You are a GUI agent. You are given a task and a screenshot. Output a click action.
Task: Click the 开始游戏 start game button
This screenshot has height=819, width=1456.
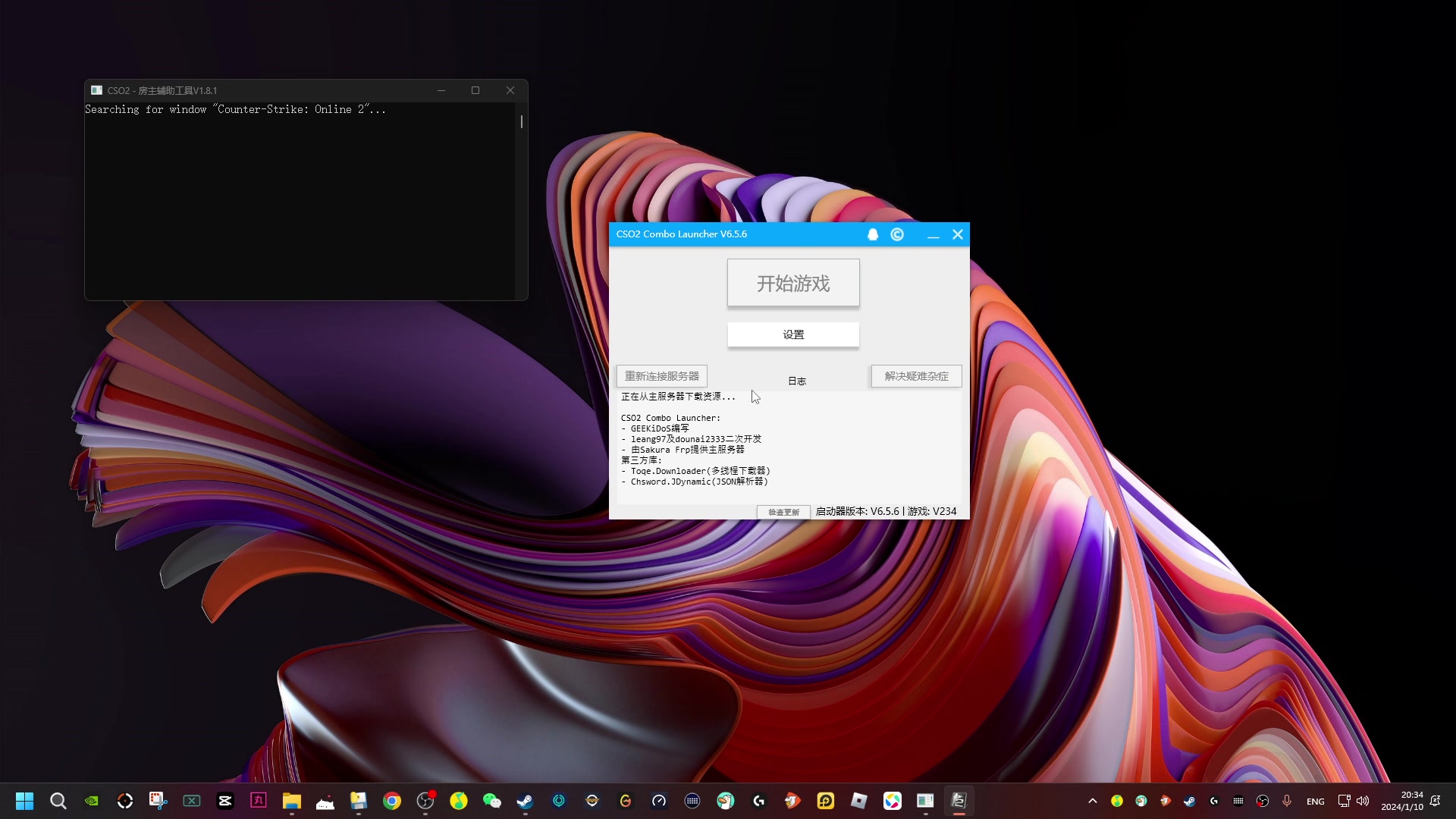point(793,283)
